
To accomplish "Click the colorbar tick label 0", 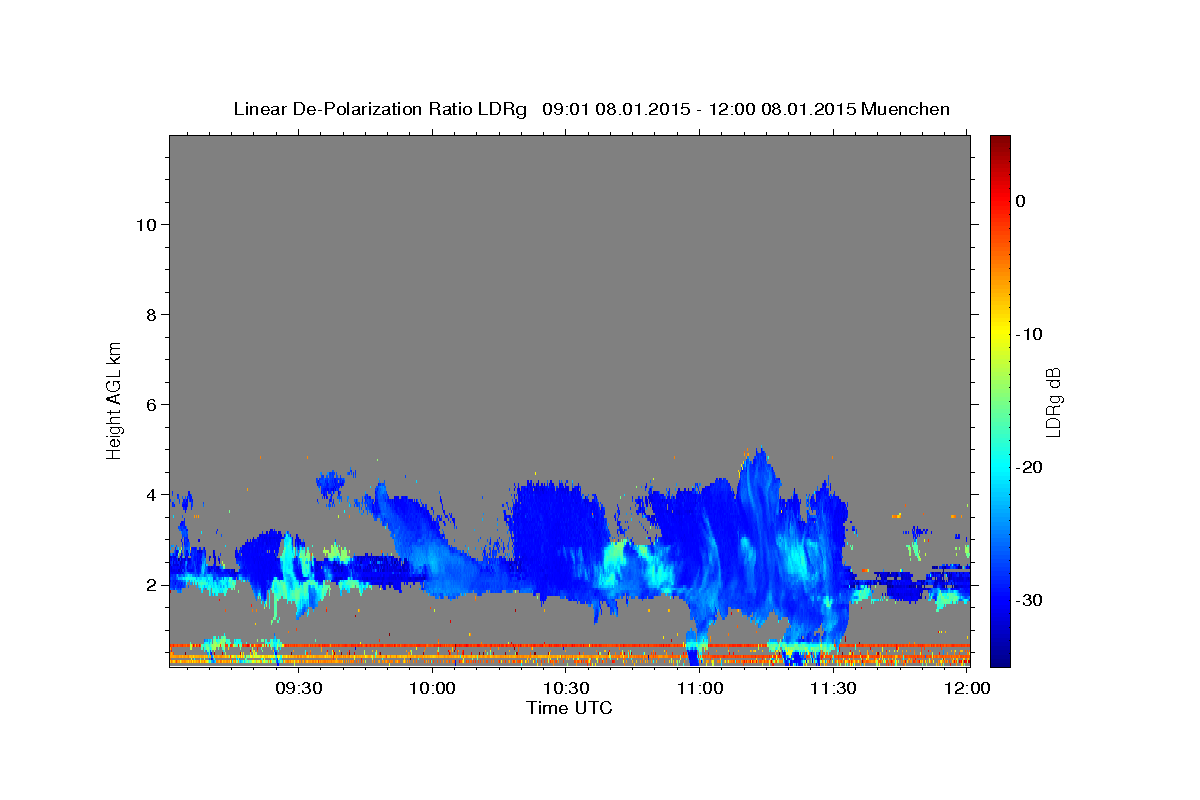I will [x=1021, y=201].
